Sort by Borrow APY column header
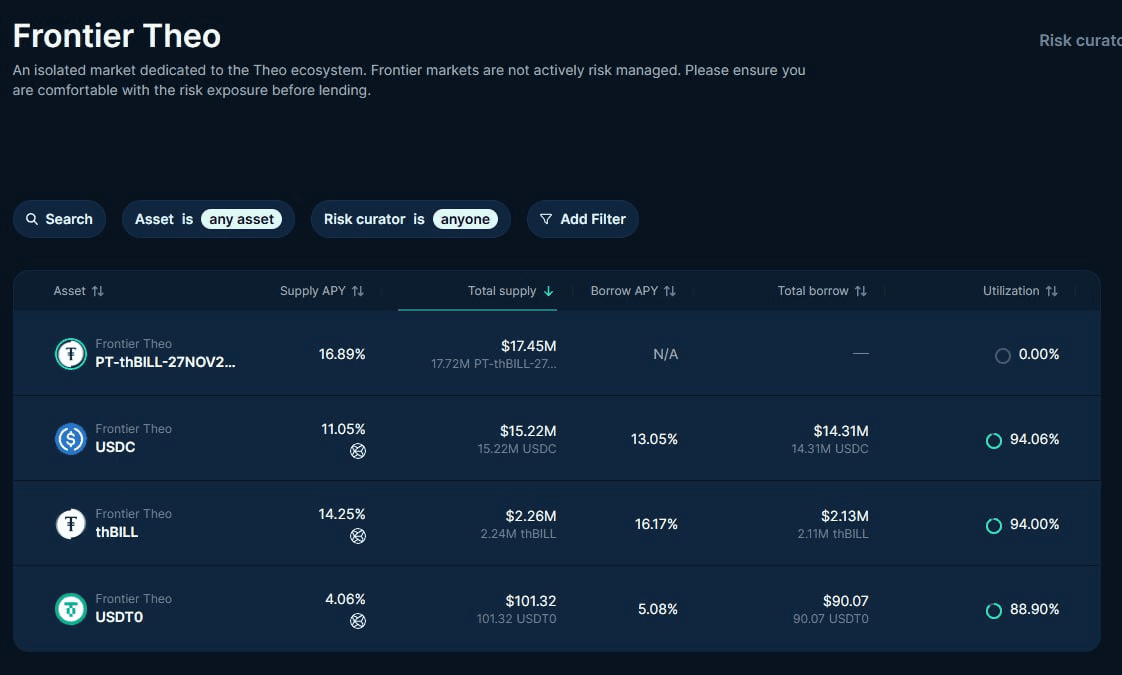 click(633, 291)
